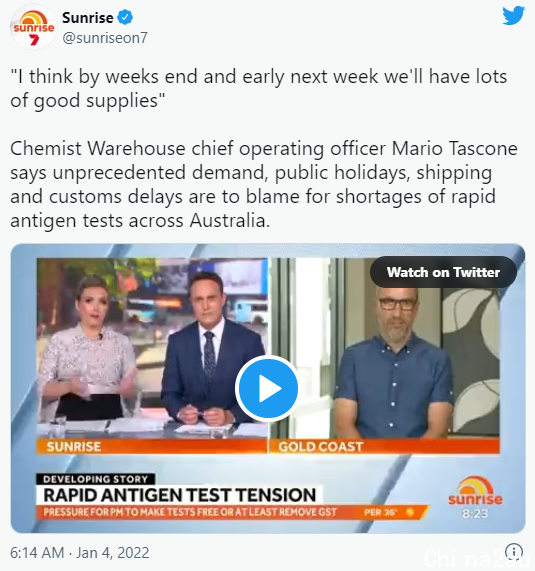Open the 6:14 AM Jan 4, 2022 timestamp
The width and height of the screenshot is (535, 571).
[x=79, y=552]
